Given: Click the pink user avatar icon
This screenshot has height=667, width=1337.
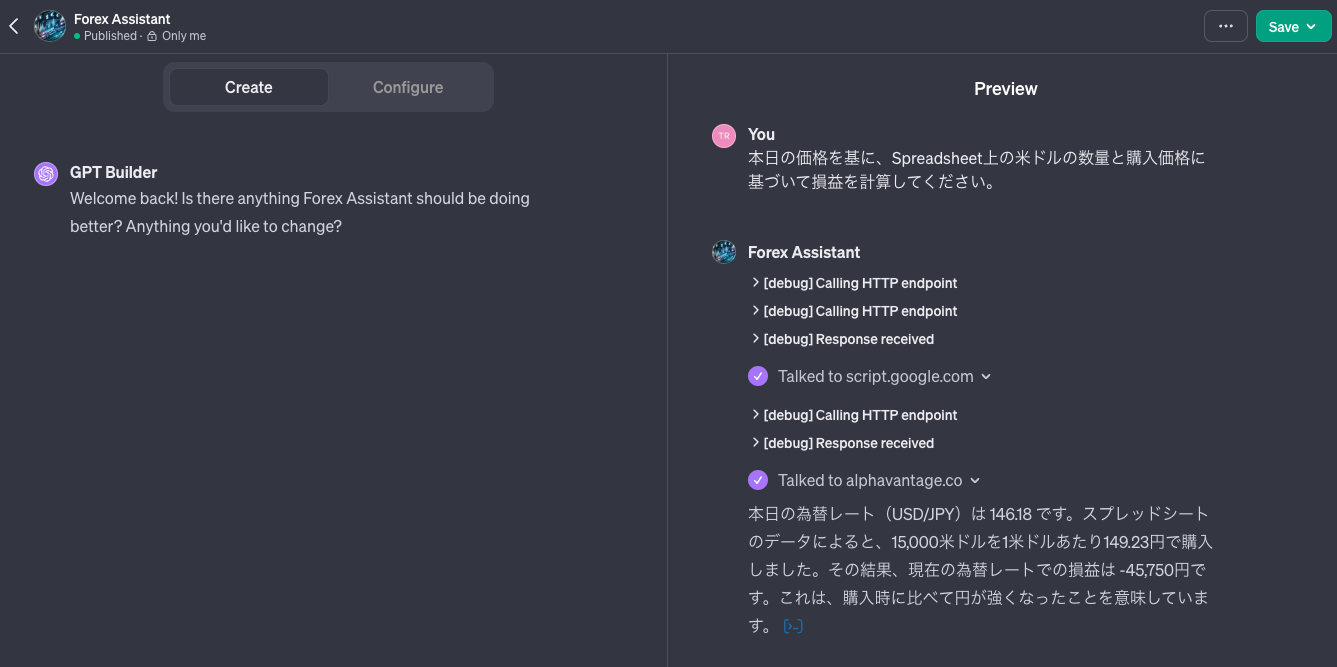Looking at the screenshot, I should 724,136.
